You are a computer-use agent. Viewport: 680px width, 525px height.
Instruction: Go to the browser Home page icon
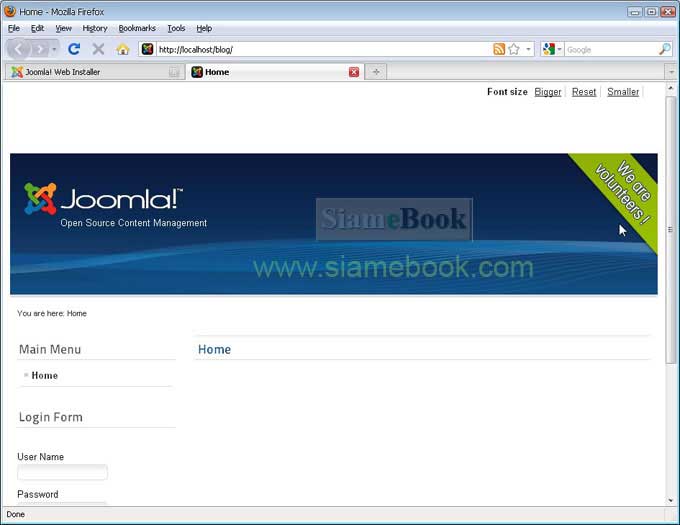coord(123,49)
